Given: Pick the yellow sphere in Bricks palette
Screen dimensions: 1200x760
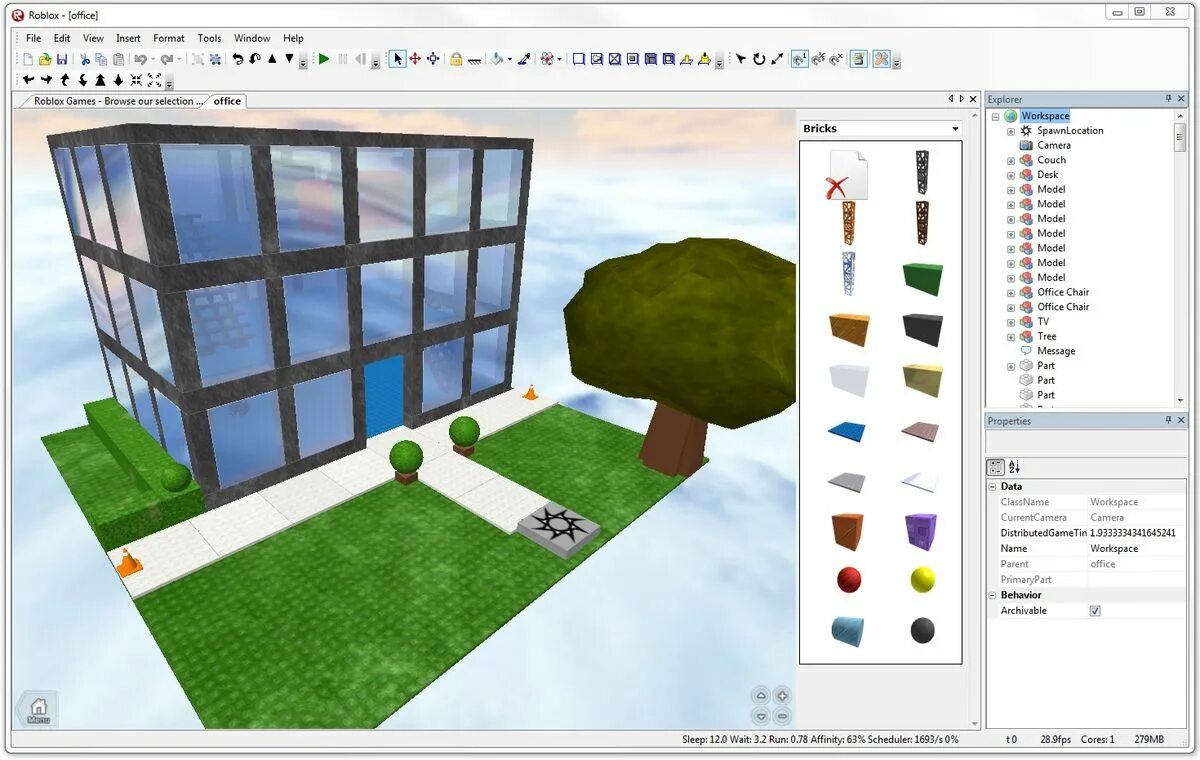Looking at the screenshot, I should pyautogui.click(x=923, y=579).
